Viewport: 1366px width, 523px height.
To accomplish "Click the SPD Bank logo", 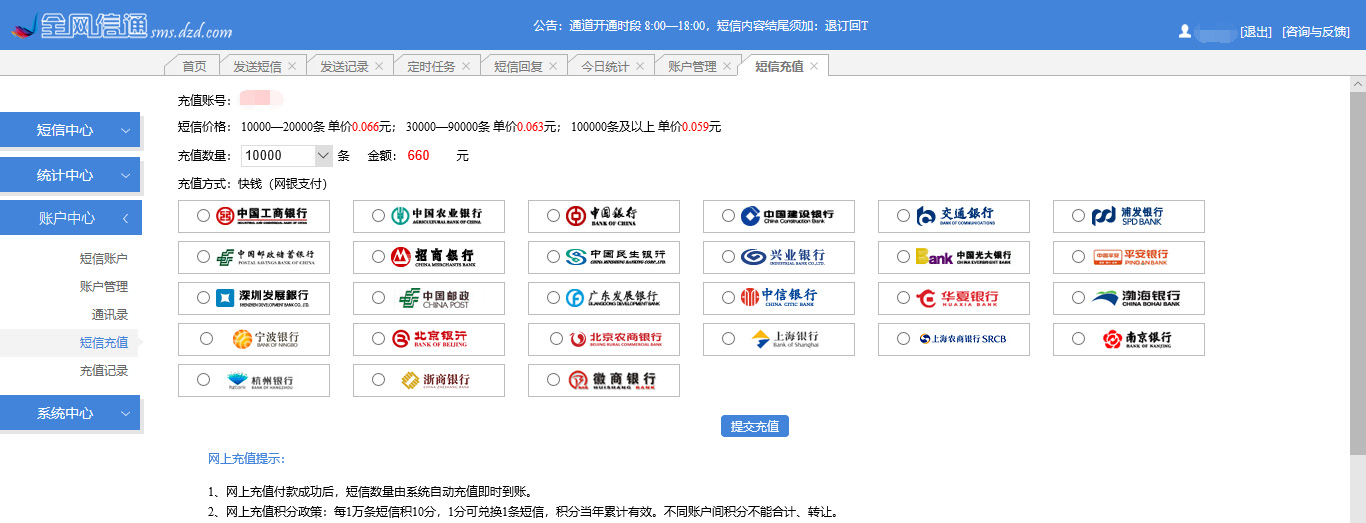I will click(1127, 215).
